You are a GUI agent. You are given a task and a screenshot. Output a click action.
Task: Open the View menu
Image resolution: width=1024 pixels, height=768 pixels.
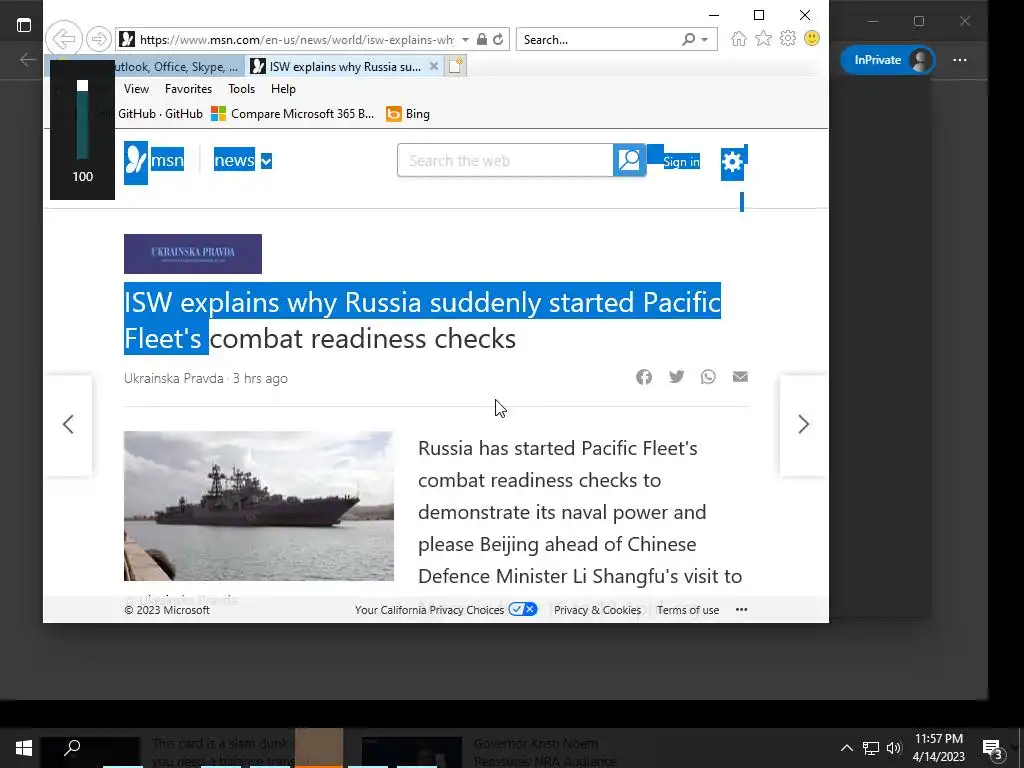pyautogui.click(x=136, y=89)
